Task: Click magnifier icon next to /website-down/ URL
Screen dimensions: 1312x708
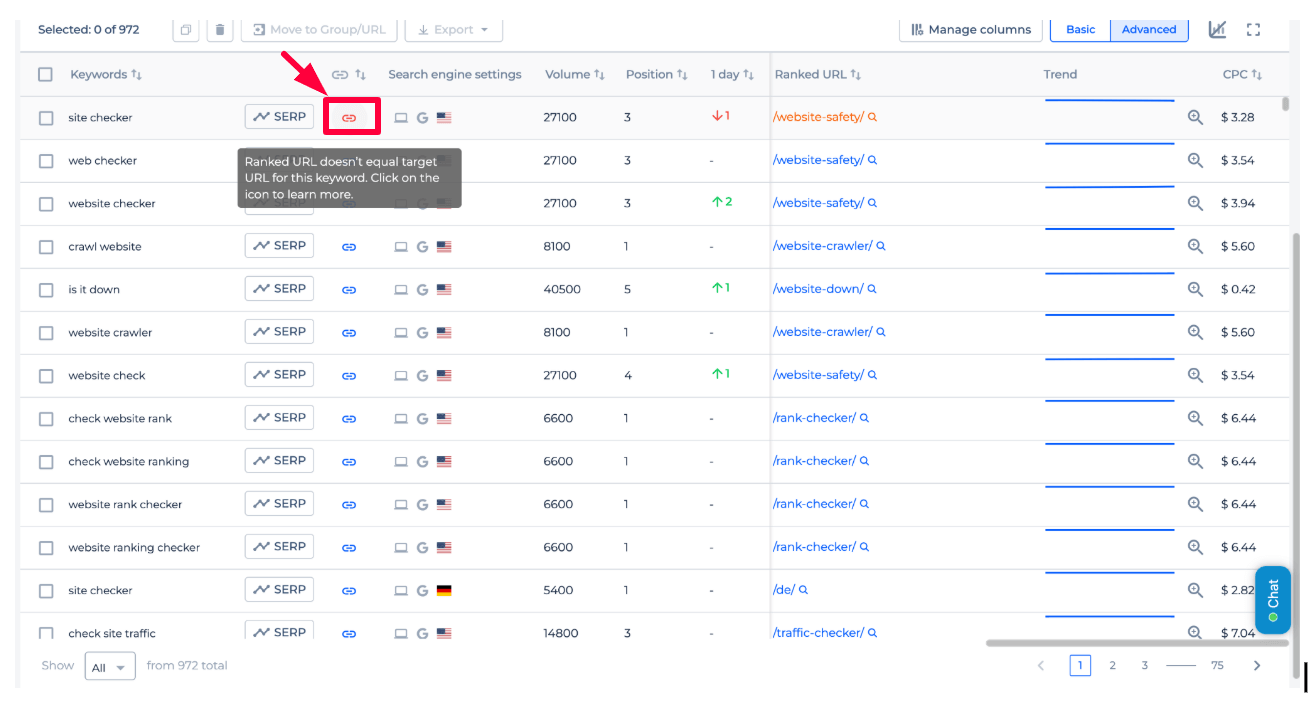Action: [872, 289]
